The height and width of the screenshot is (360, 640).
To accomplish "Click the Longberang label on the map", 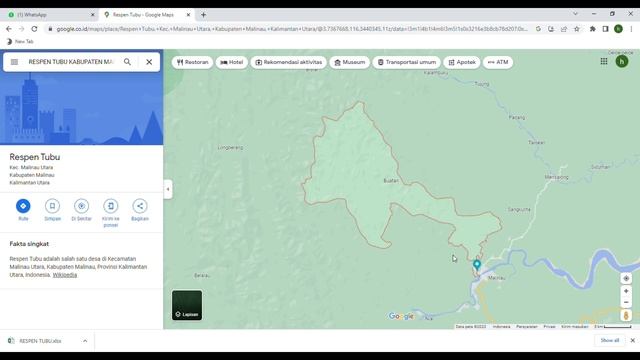I will point(231,148).
